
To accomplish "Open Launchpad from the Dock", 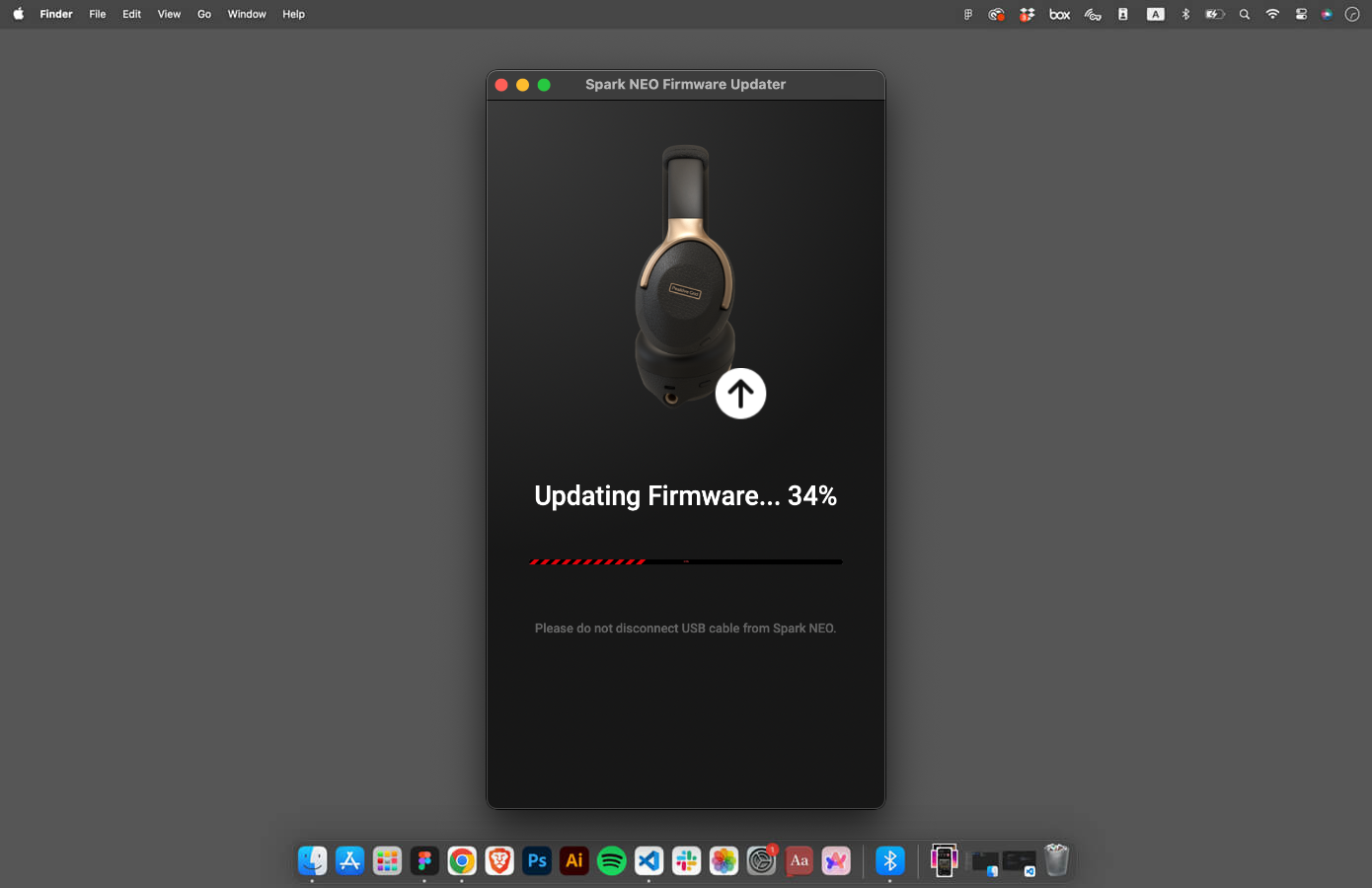I will 387,860.
